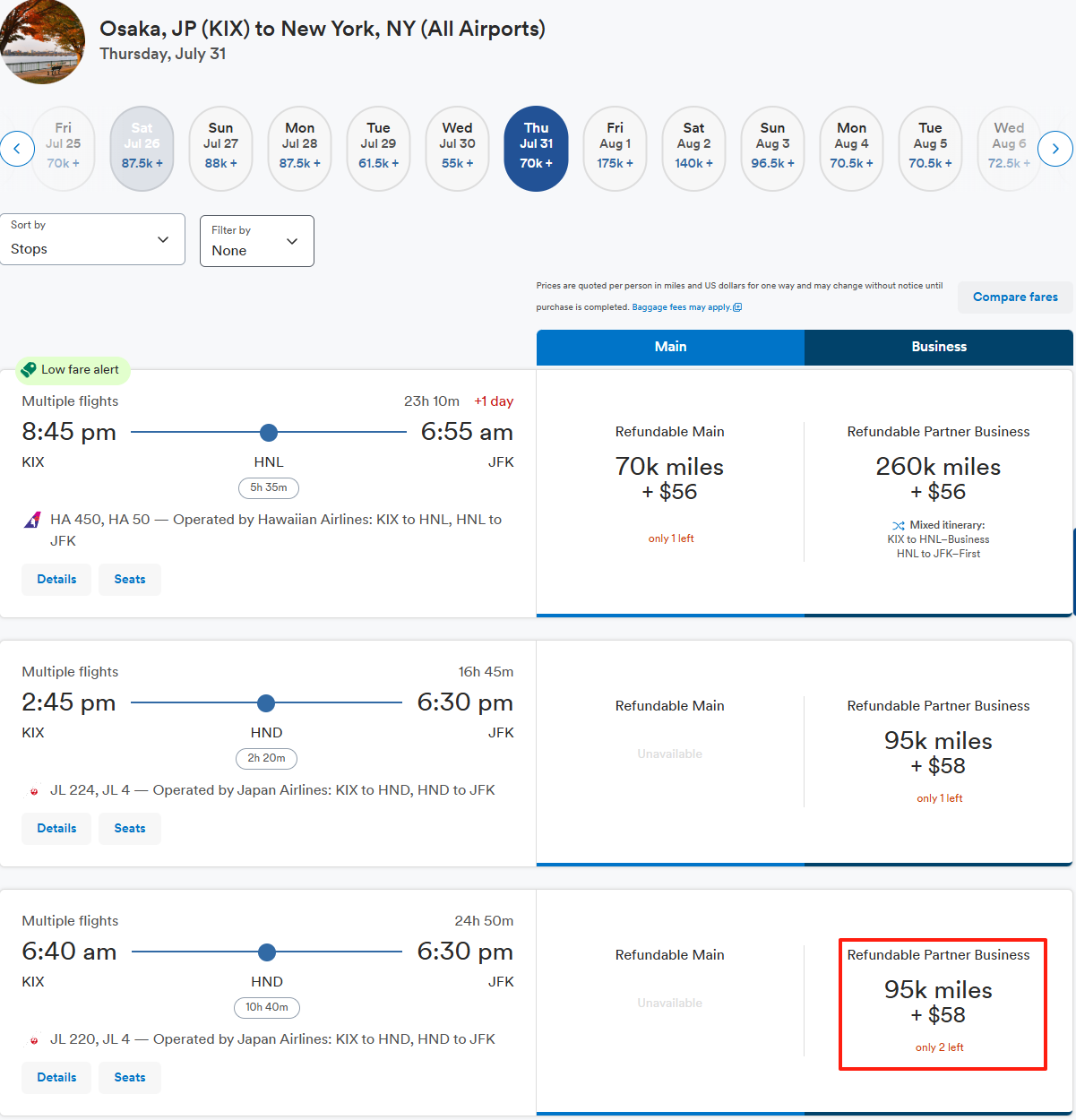The image size is (1076, 1120).
Task: Open Details for the 8:45 pm flight
Action: pyautogui.click(x=56, y=580)
